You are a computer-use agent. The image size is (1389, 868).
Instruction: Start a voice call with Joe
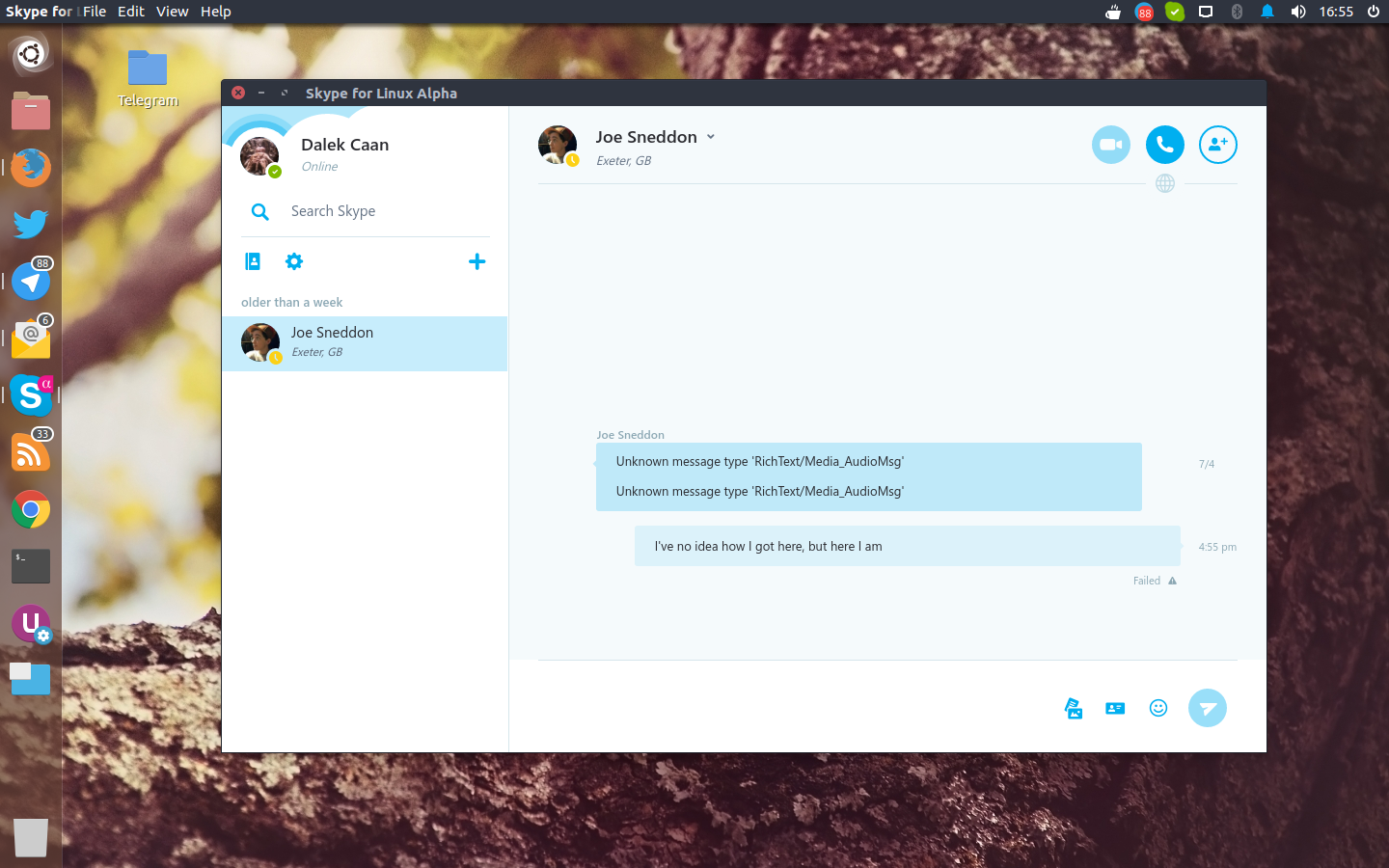pos(1164,145)
